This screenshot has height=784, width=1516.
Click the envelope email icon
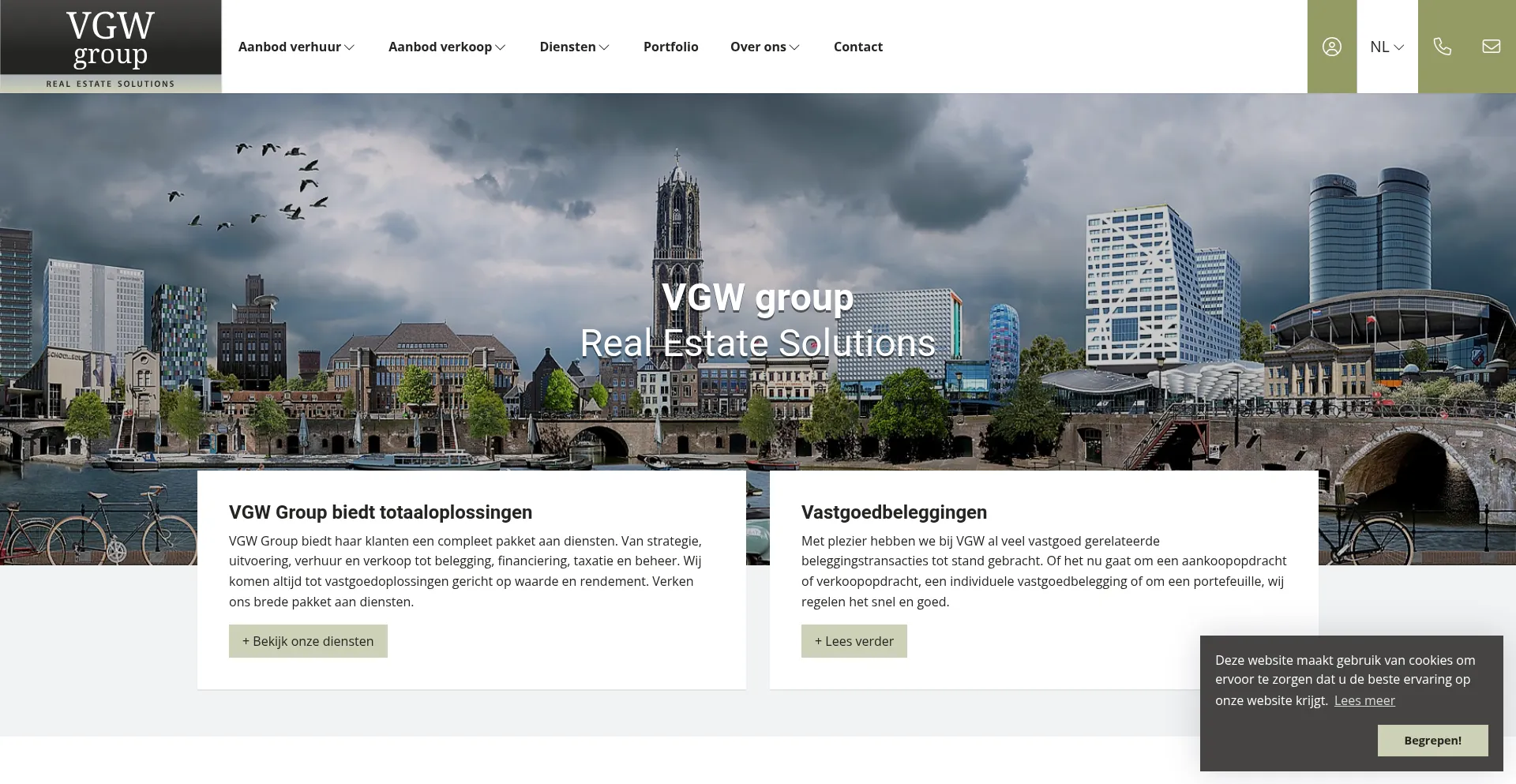[1491, 47]
